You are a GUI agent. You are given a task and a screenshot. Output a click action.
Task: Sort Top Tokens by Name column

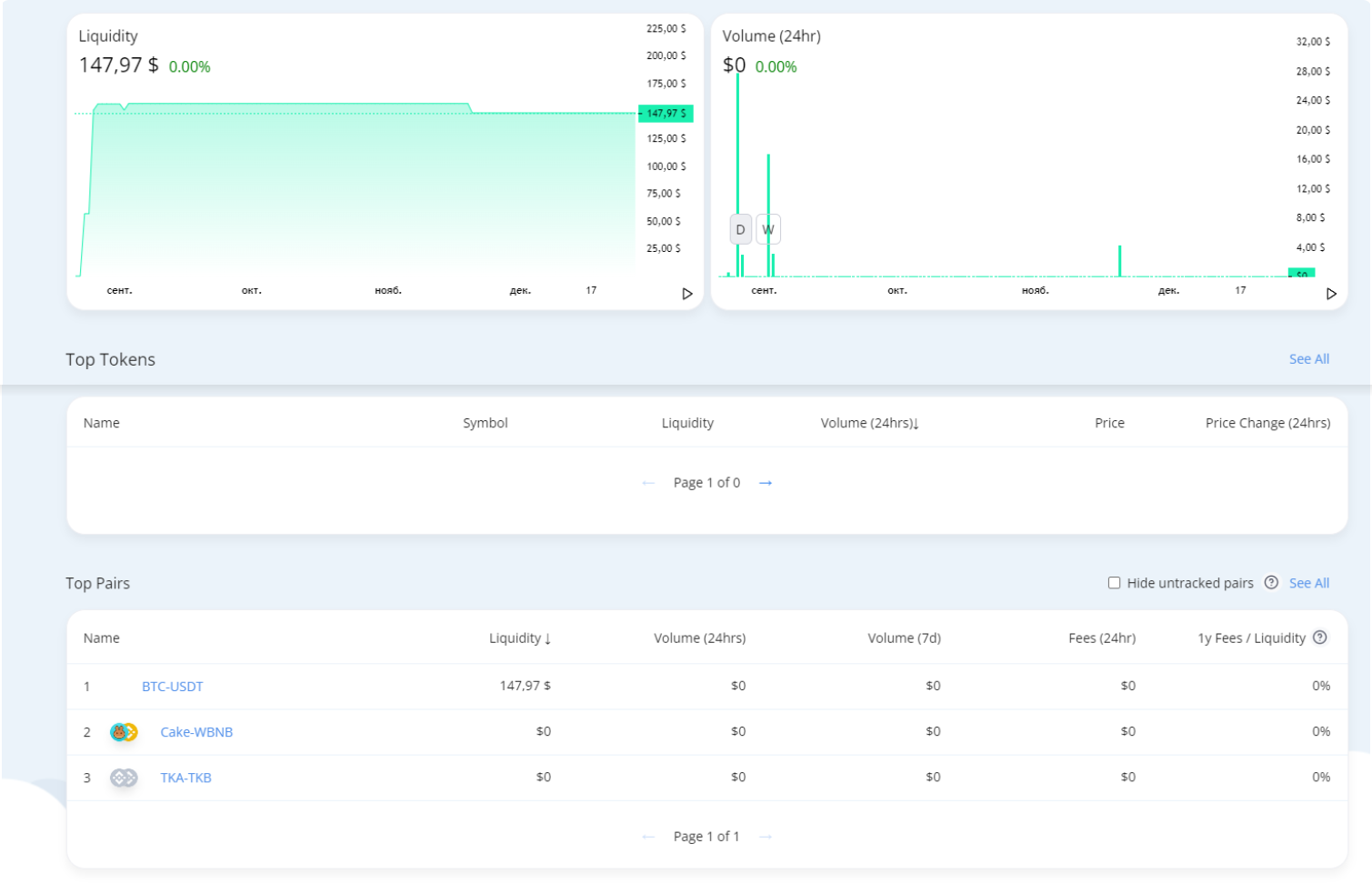pos(102,423)
